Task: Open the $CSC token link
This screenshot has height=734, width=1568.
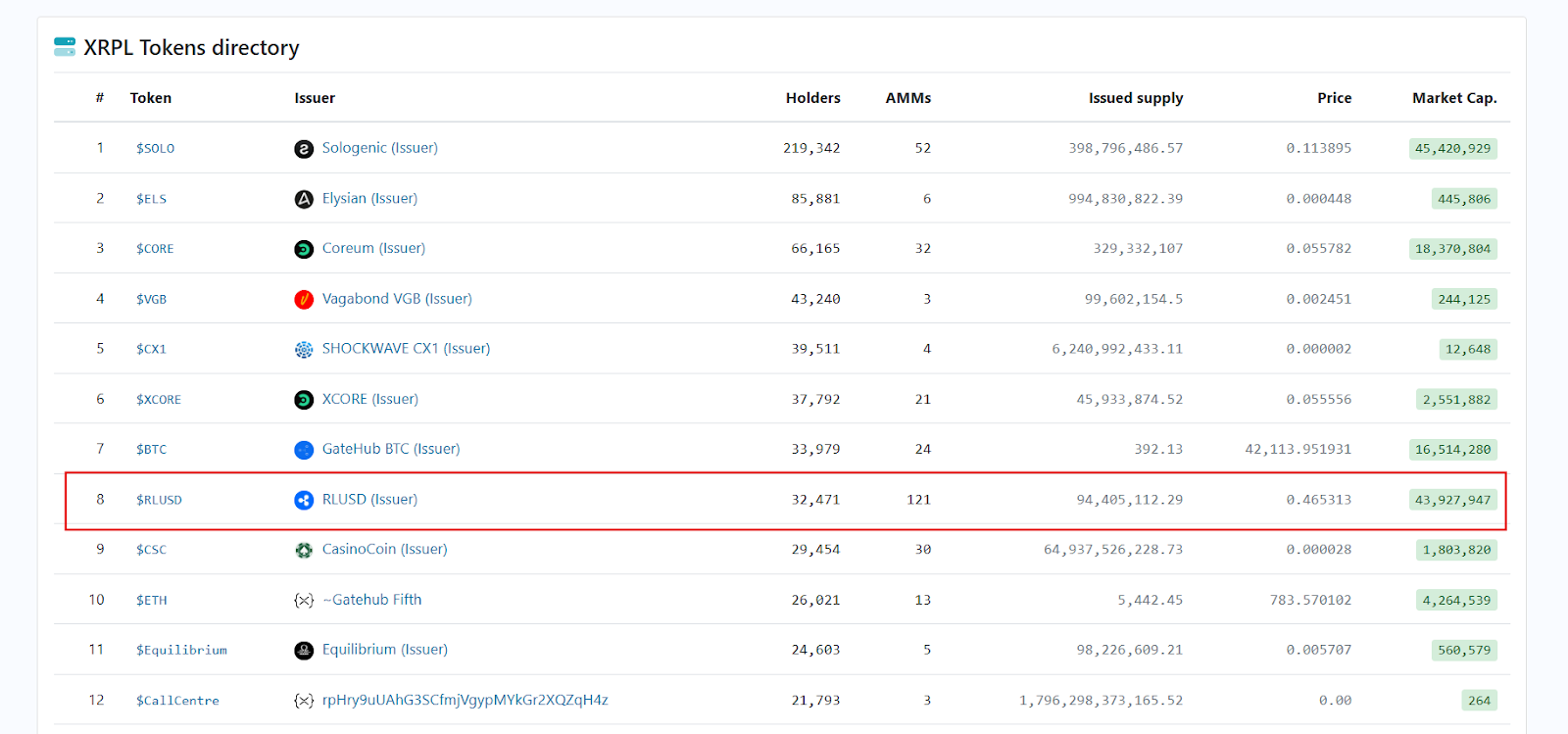Action: (x=151, y=550)
